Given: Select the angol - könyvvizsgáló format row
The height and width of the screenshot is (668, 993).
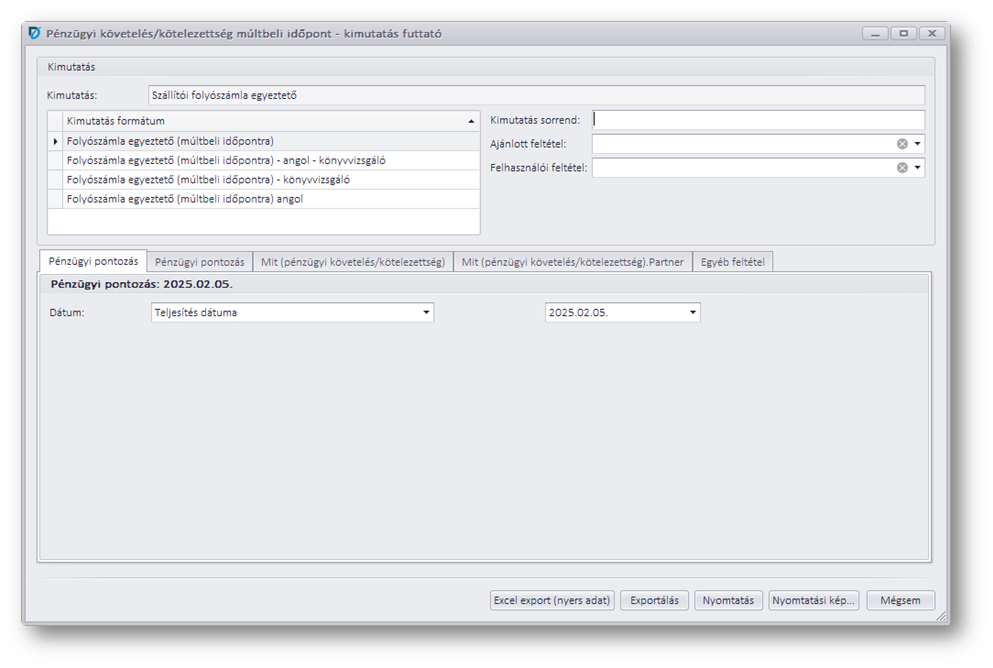Looking at the screenshot, I should (226, 160).
